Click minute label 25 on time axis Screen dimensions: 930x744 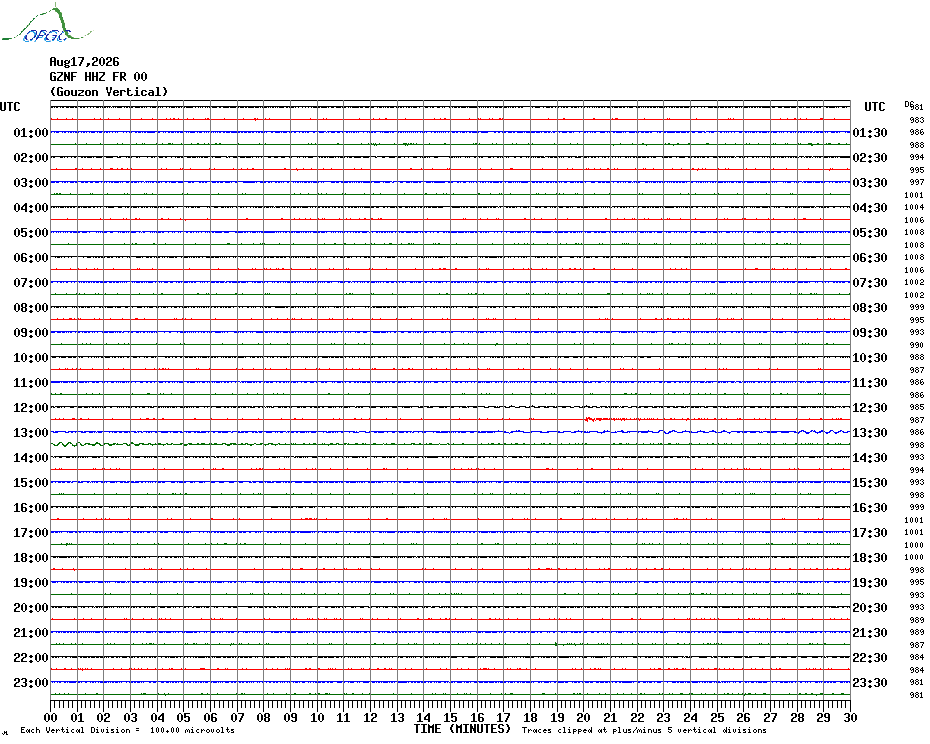pyautogui.click(x=717, y=717)
